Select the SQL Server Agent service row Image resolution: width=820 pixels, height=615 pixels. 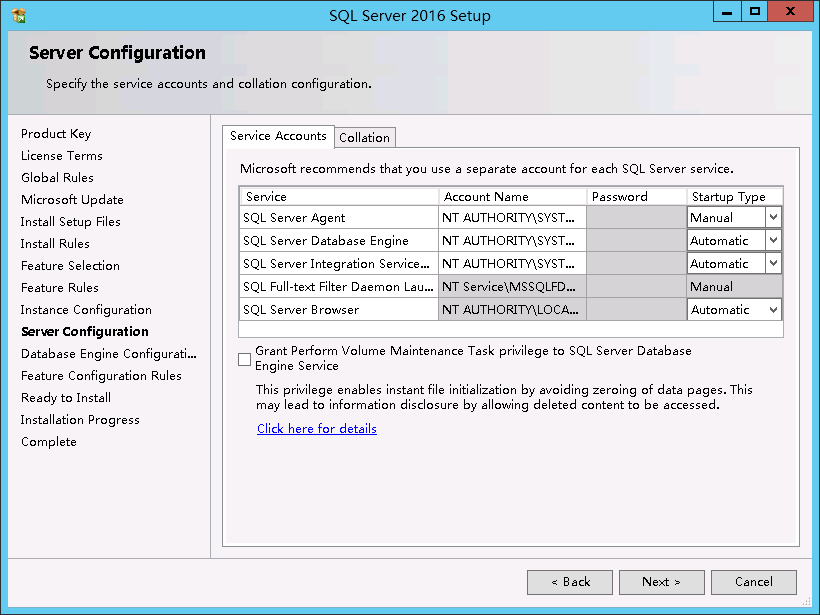(339, 217)
